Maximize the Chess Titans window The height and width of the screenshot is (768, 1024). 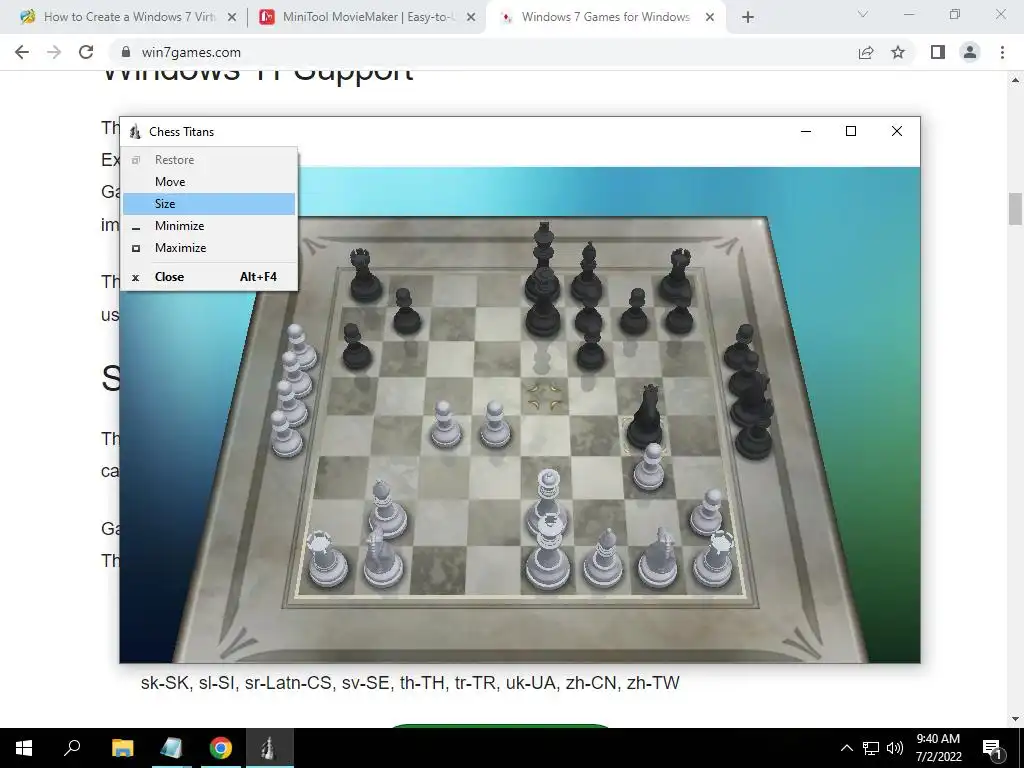coord(851,131)
